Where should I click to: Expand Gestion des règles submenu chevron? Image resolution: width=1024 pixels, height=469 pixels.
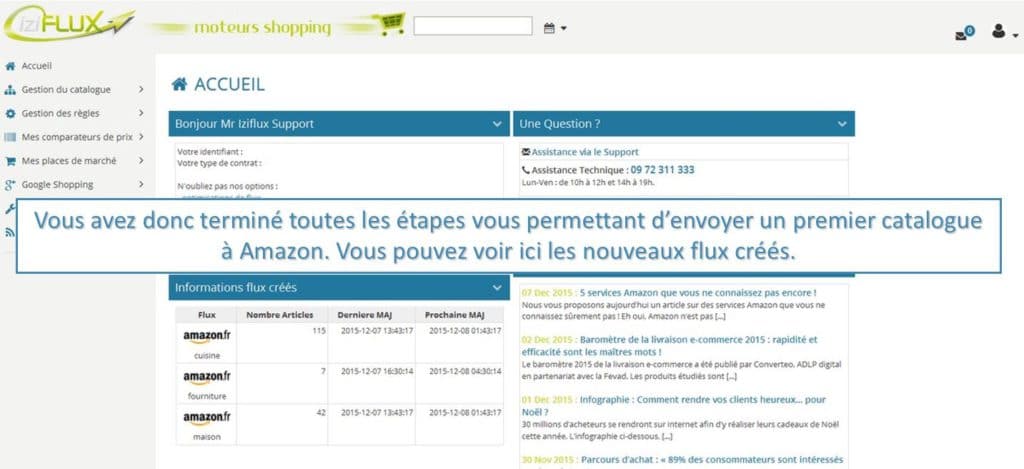point(141,113)
